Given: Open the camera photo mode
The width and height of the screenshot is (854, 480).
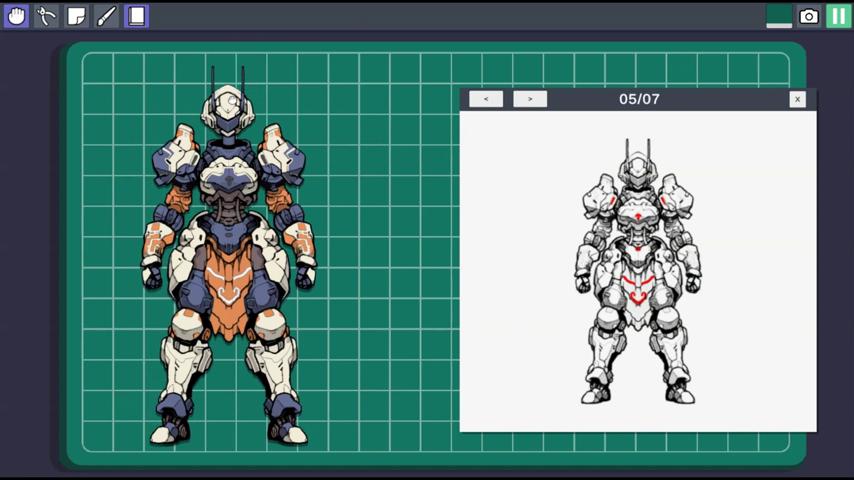Looking at the screenshot, I should pos(809,16).
